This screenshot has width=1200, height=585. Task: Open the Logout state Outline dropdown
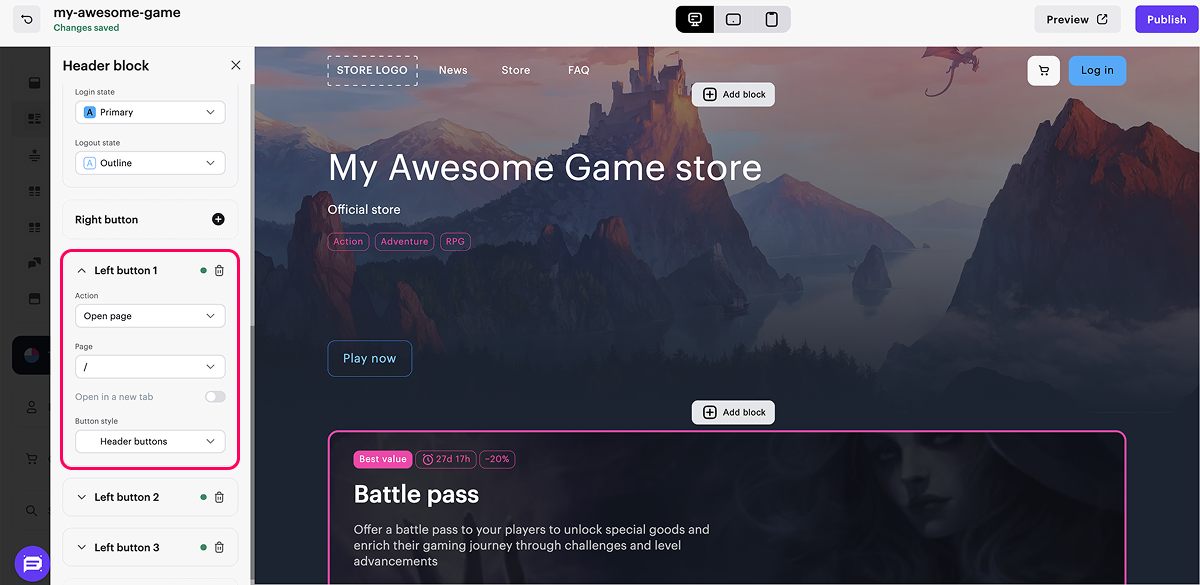[150, 163]
